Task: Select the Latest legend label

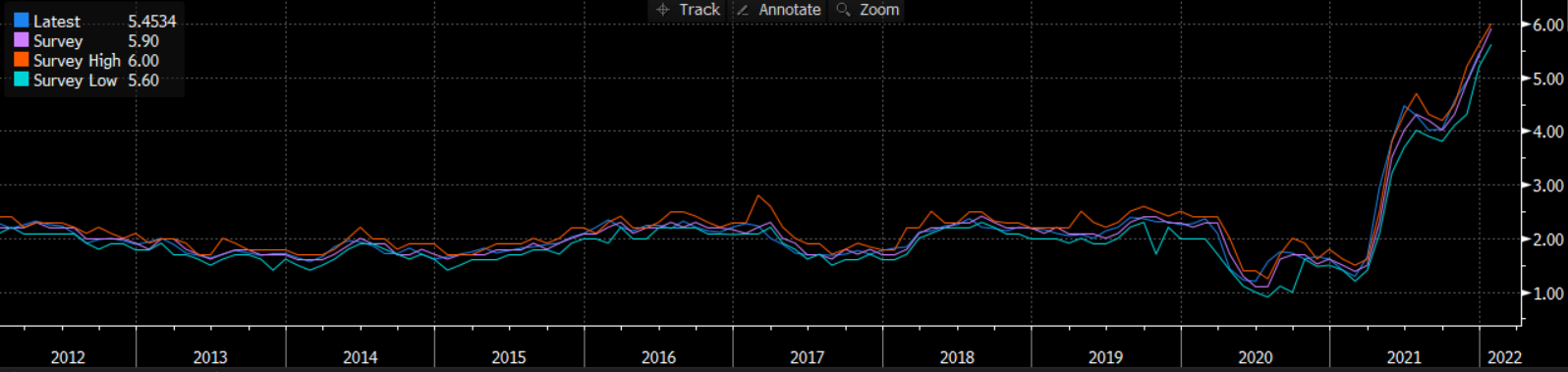Action: click(x=57, y=21)
